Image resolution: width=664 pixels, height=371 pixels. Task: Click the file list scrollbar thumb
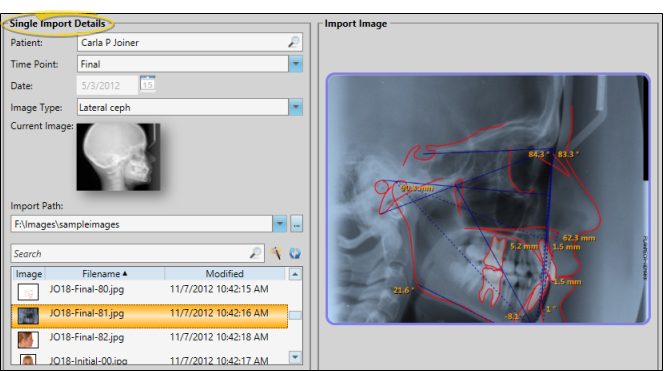click(x=295, y=316)
